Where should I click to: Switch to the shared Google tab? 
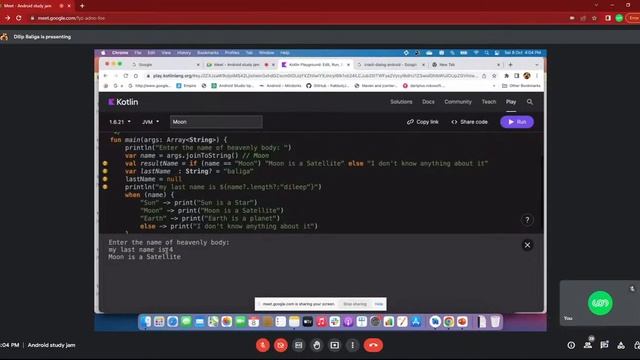pos(165,64)
